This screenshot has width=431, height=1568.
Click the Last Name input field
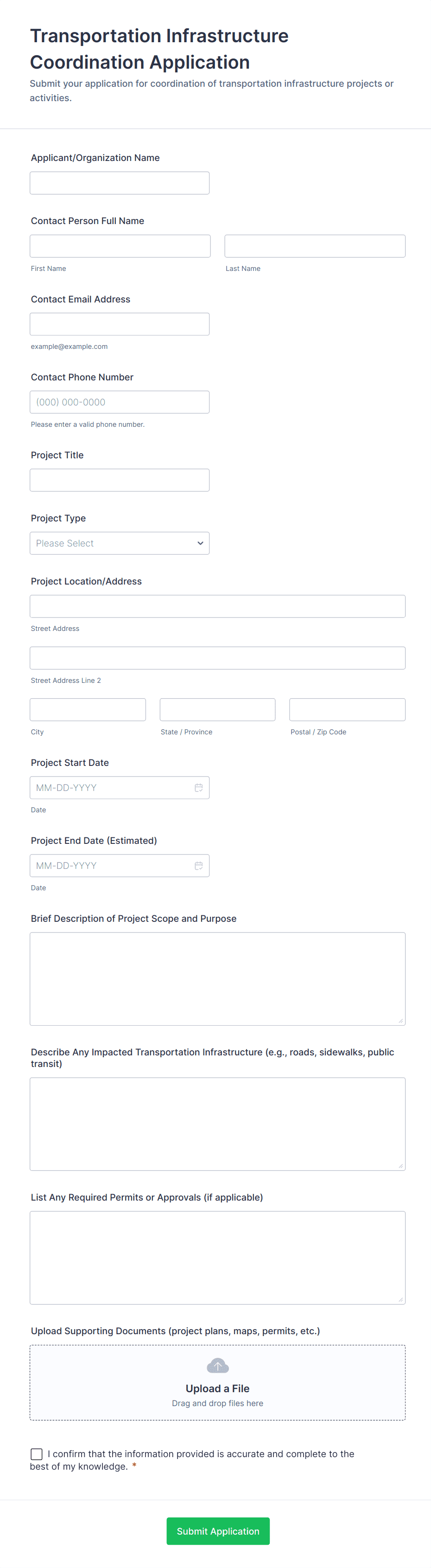click(x=315, y=246)
